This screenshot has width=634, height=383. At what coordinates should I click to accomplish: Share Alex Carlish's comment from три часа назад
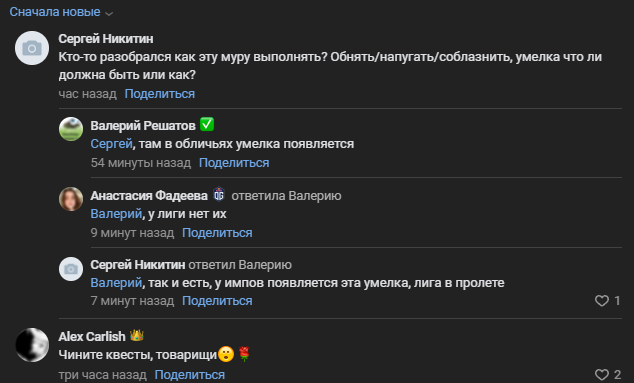coord(190,375)
